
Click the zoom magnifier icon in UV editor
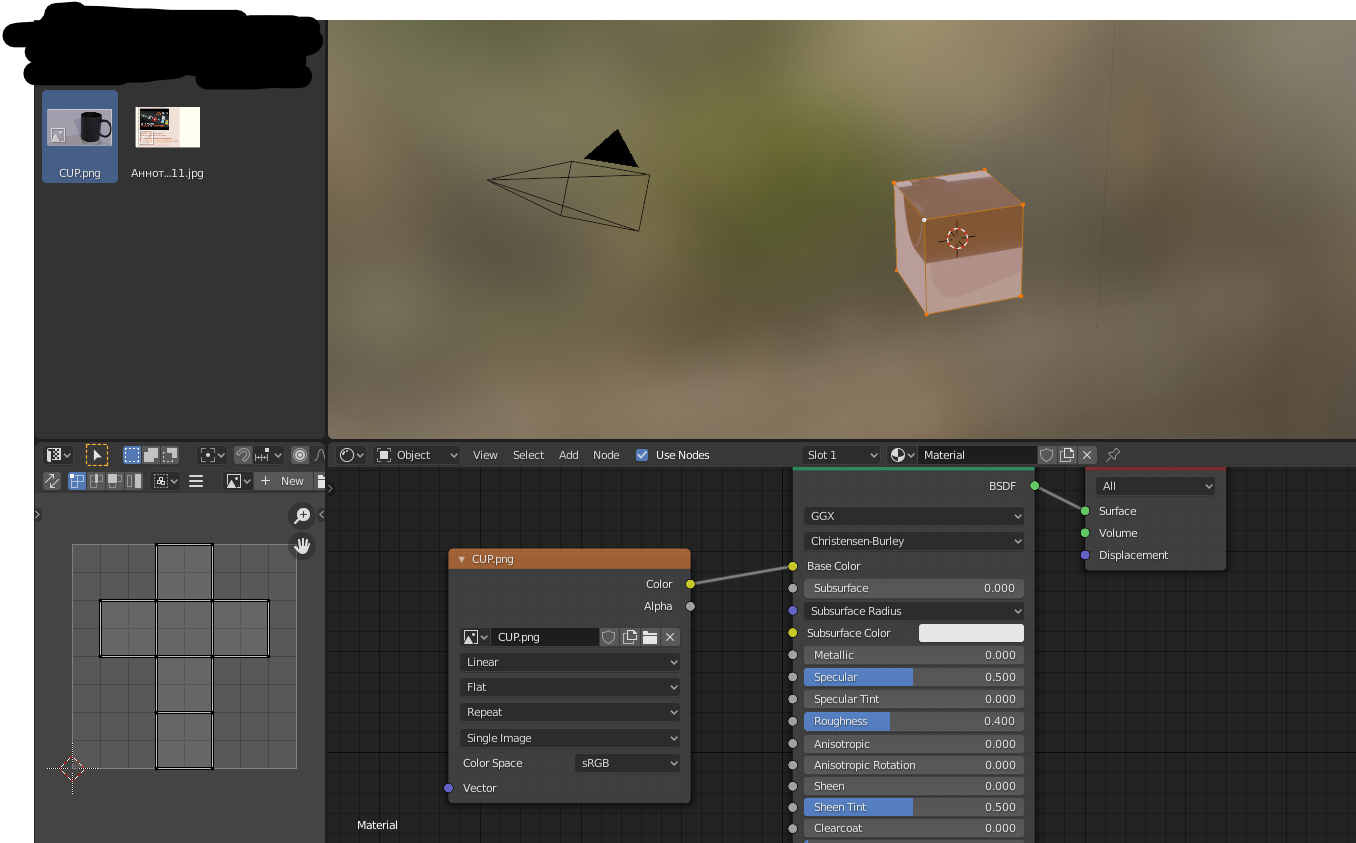pyautogui.click(x=301, y=516)
